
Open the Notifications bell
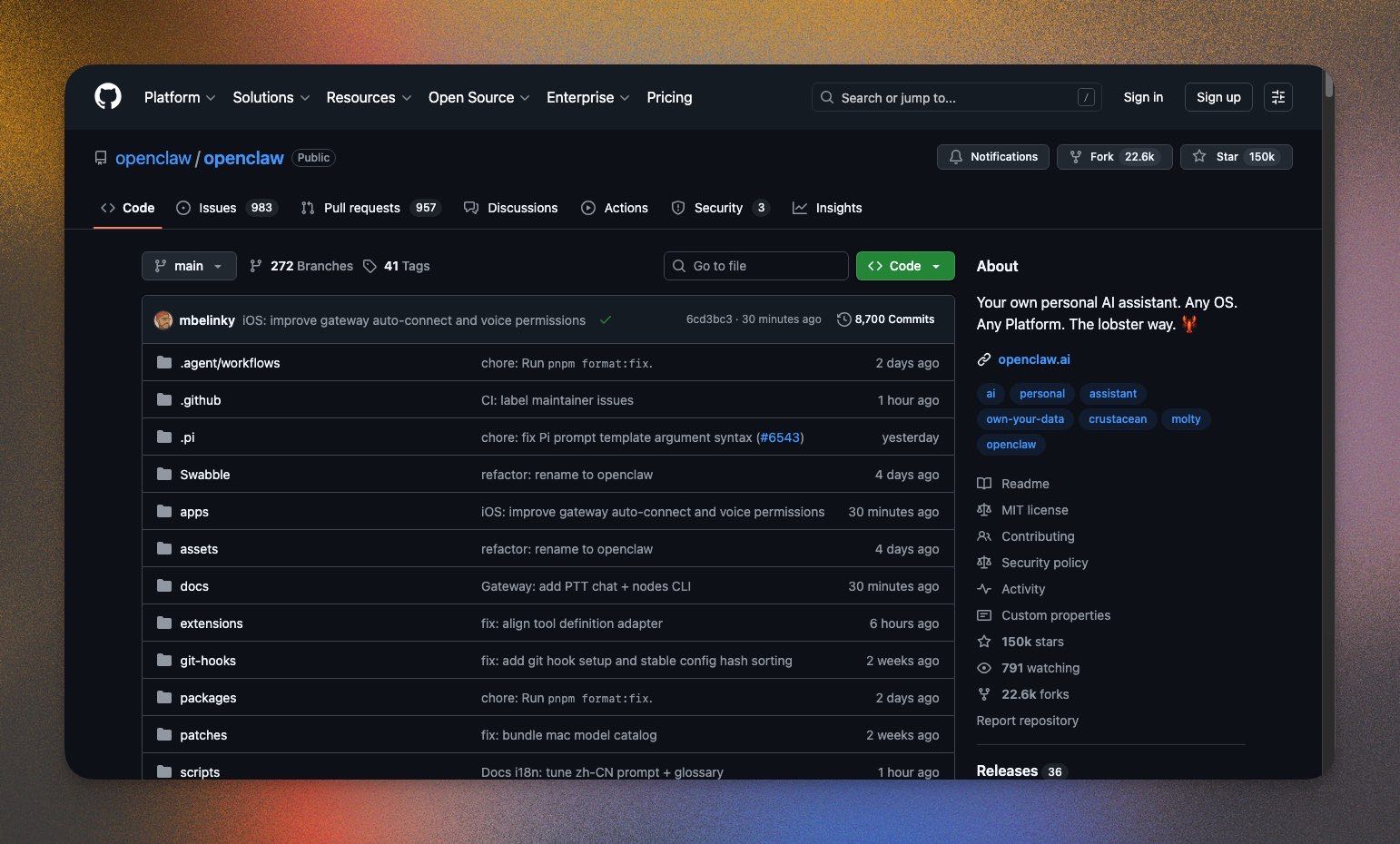[955, 156]
